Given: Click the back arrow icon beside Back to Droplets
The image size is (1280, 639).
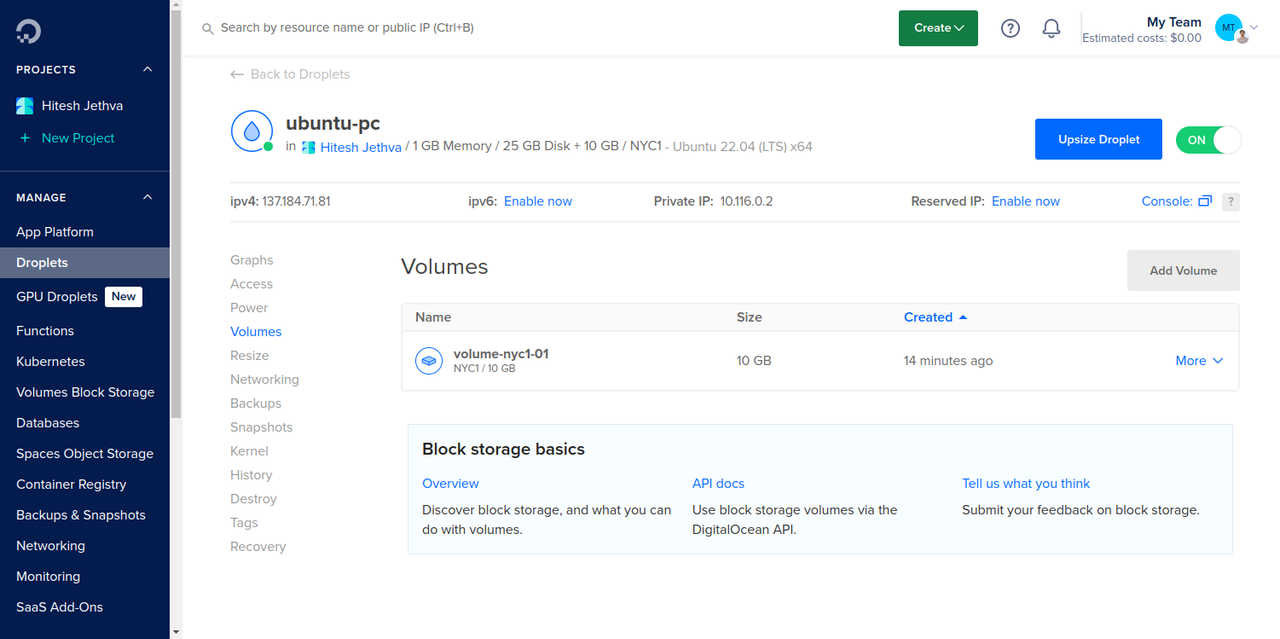Looking at the screenshot, I should click(237, 74).
